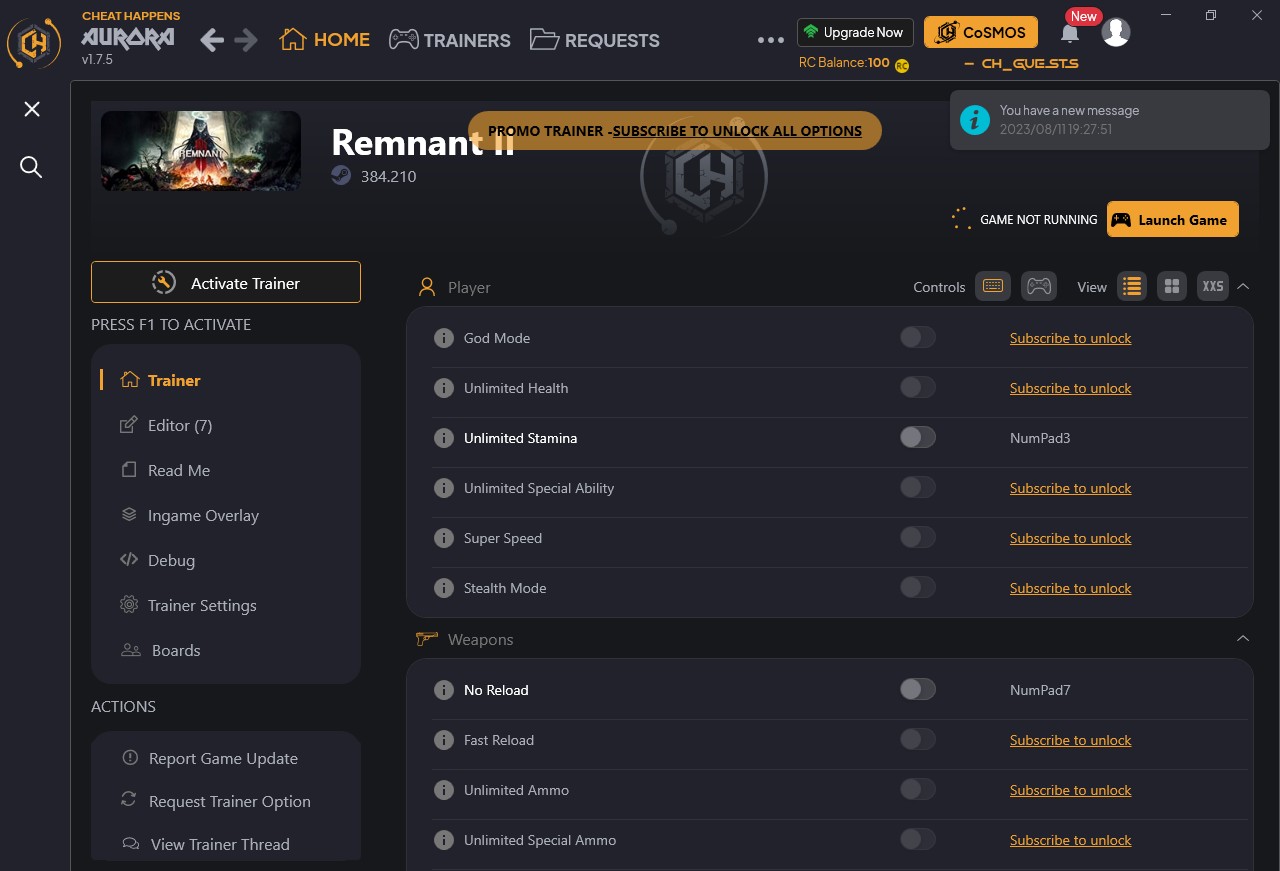Viewport: 1280px width, 871px height.
Task: Show info for God Mode
Action: point(444,338)
